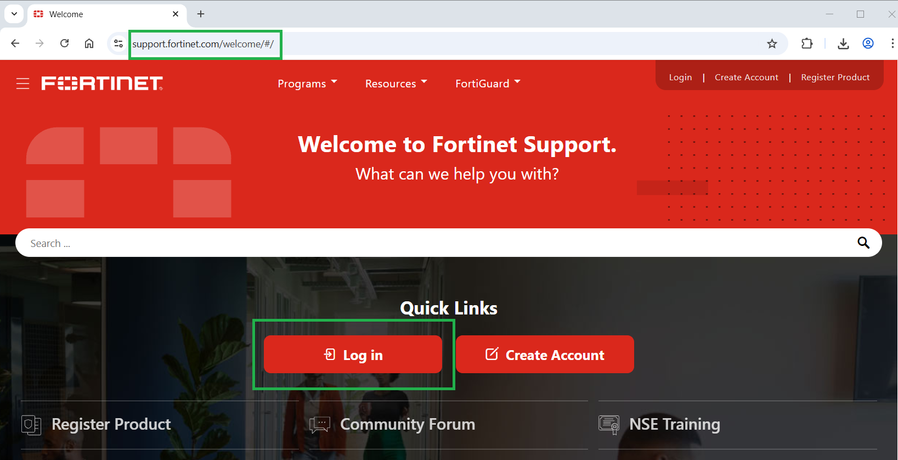Open browser downloads

point(843,44)
